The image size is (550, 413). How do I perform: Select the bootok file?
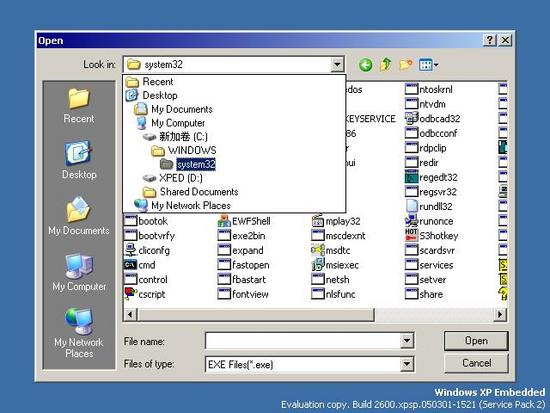click(x=146, y=221)
